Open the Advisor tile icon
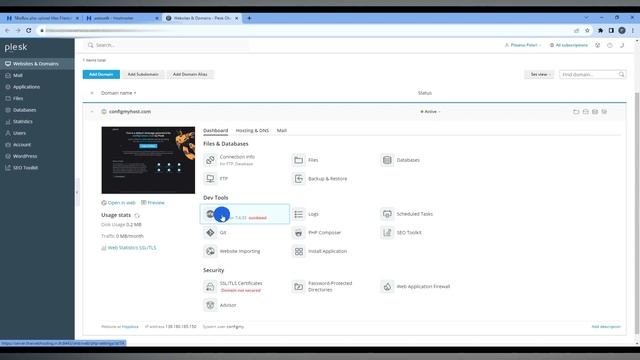Viewport: 640px width, 360px height. [210, 305]
